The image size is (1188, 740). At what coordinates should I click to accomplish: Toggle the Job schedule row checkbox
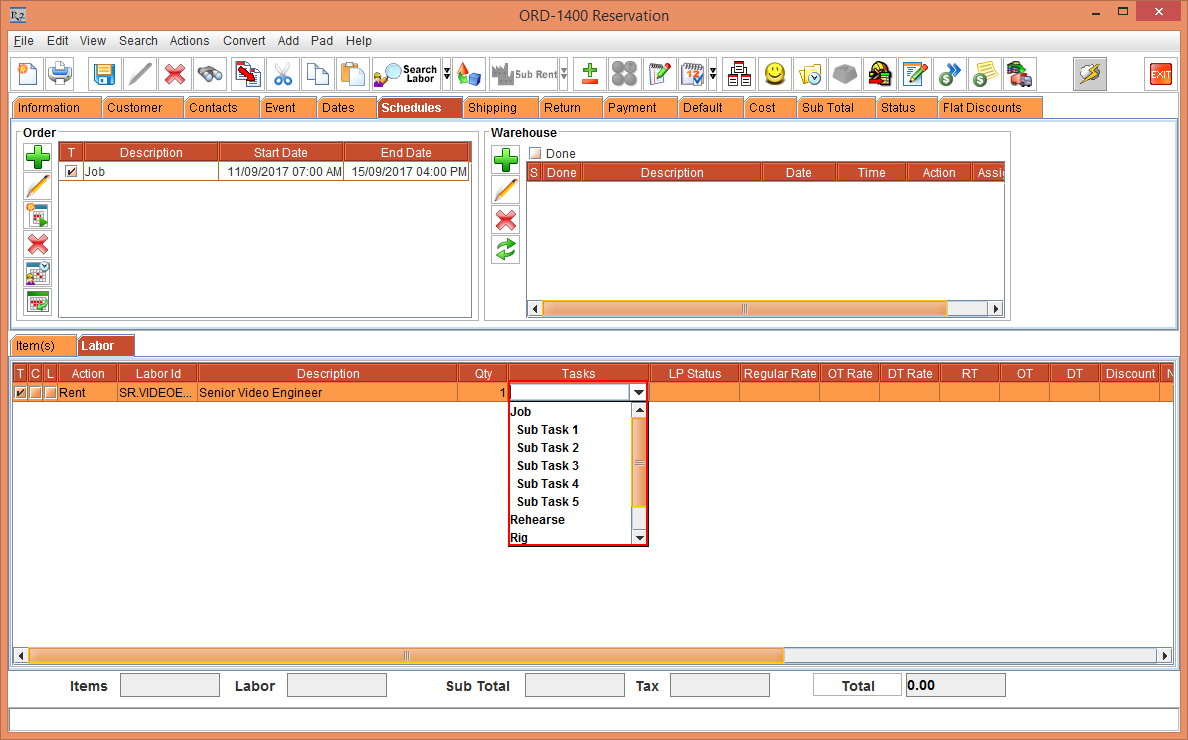[x=71, y=172]
